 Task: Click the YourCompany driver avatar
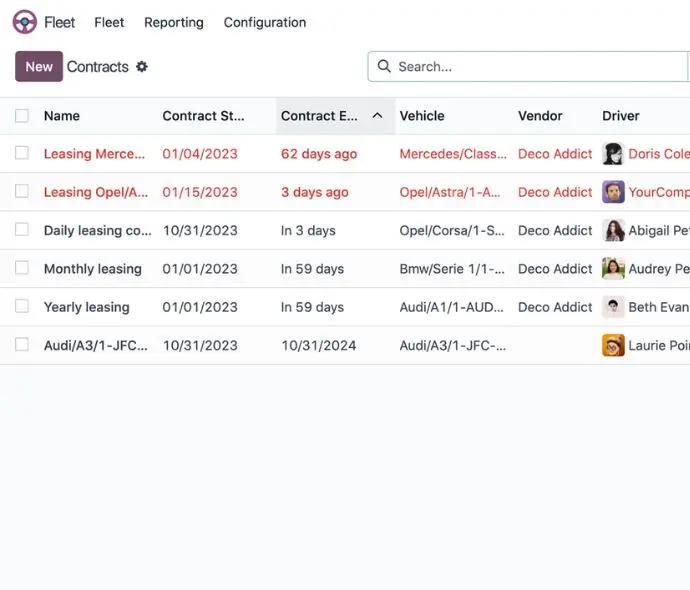[613, 192]
